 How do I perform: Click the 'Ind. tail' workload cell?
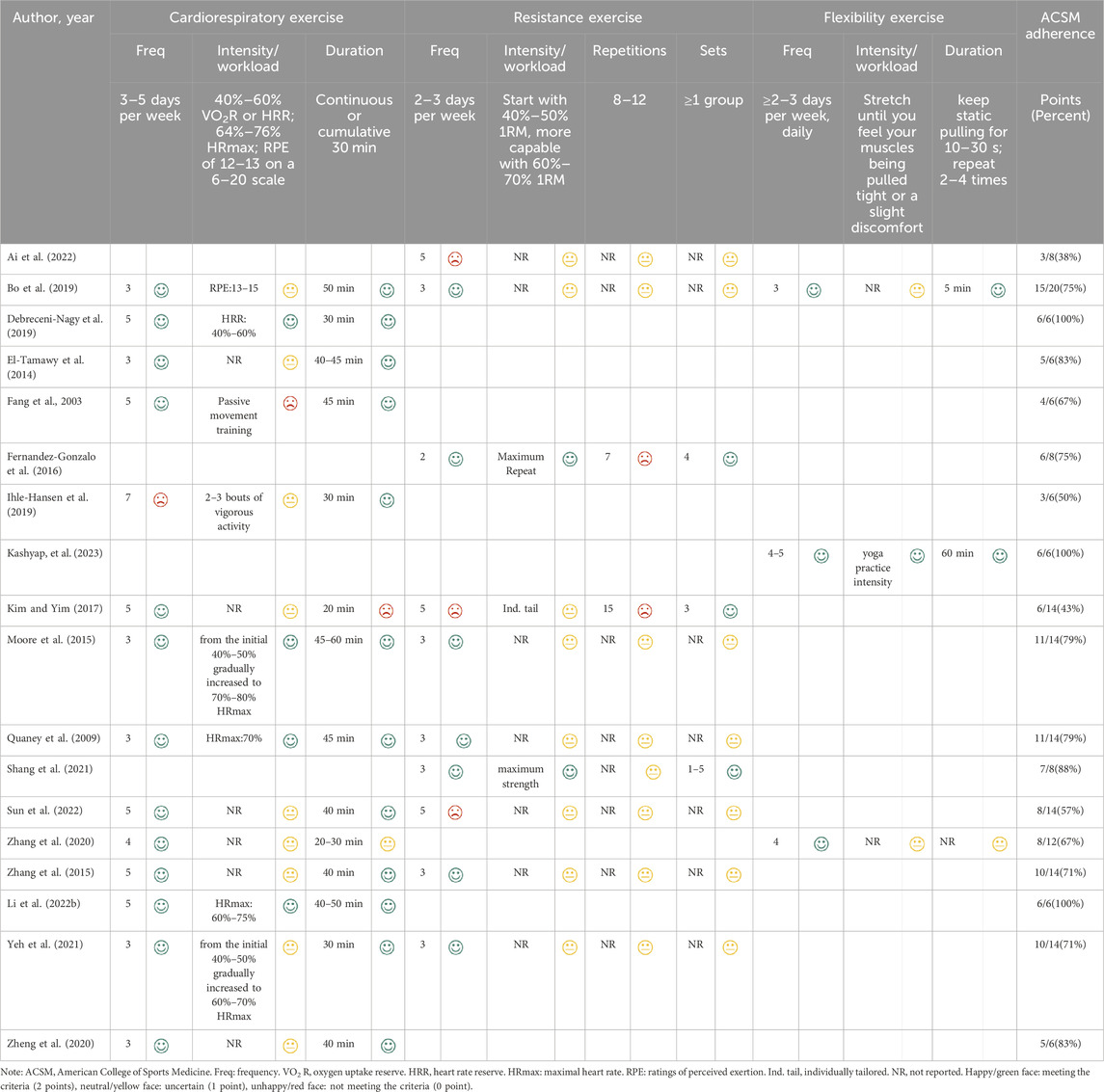[521, 608]
